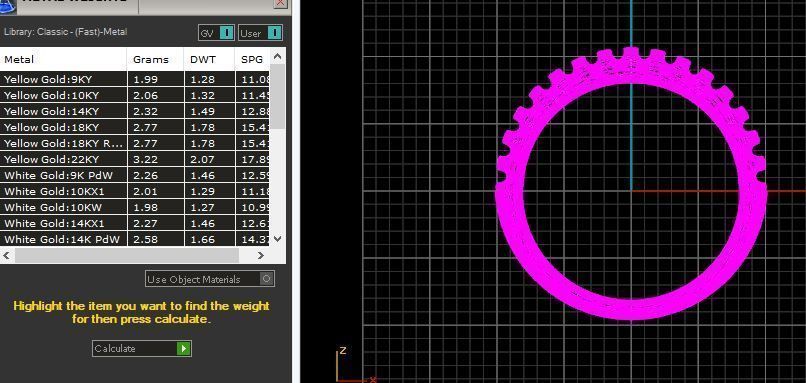Select the White Gold:14K PdW row
The height and width of the screenshot is (383, 806).
click(135, 239)
